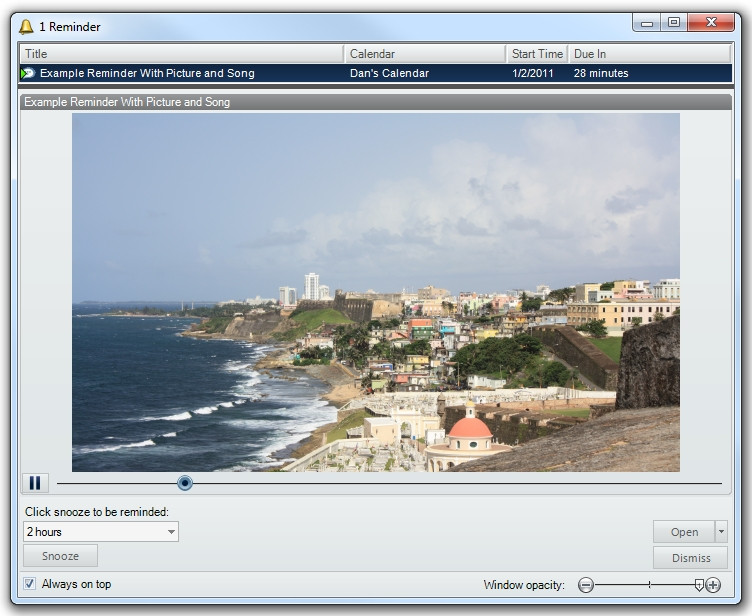Maximize the Reminder window
The height and width of the screenshot is (616, 752).
tap(674, 23)
